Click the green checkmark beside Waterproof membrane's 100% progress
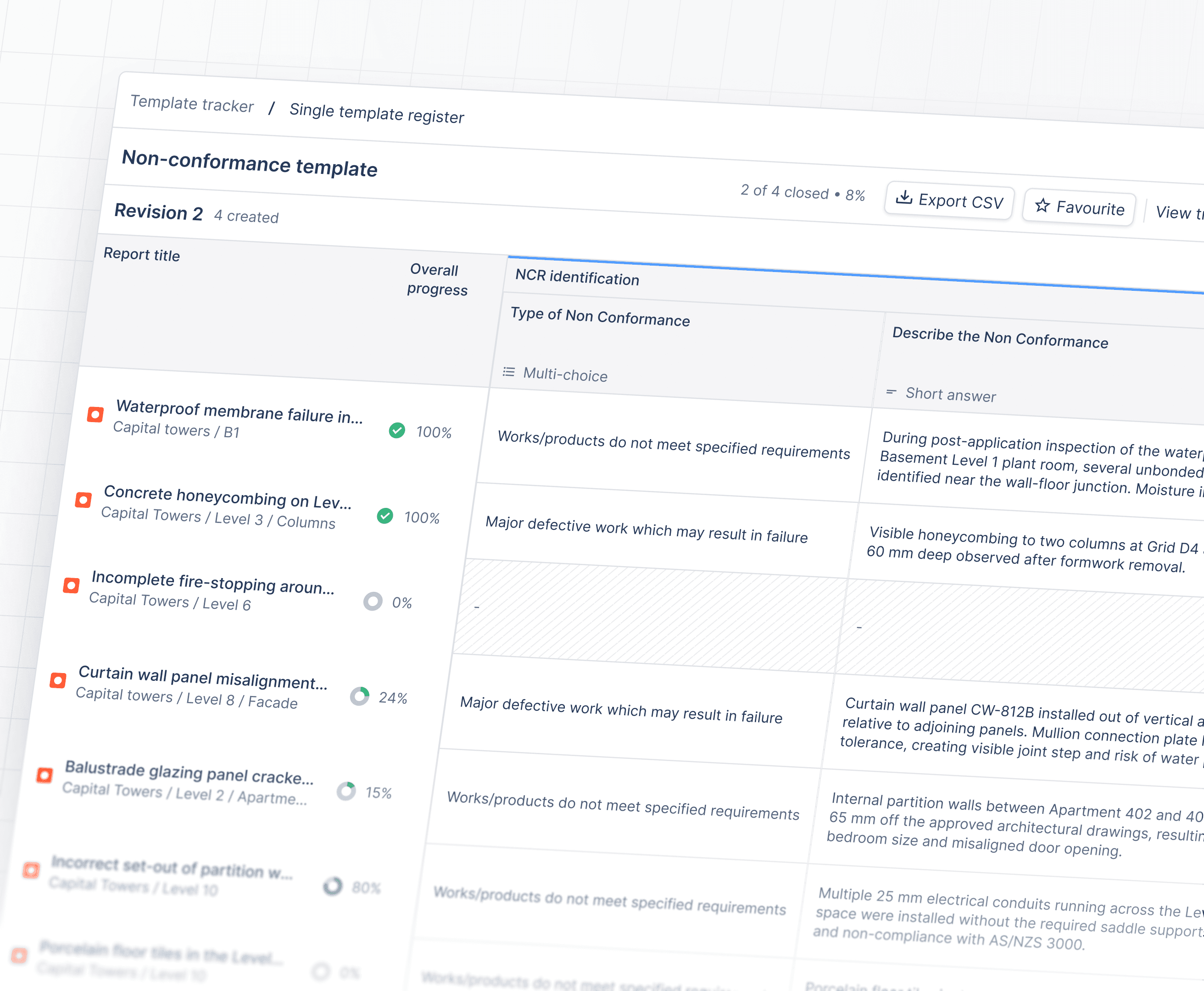The width and height of the screenshot is (1204, 991). tap(398, 431)
